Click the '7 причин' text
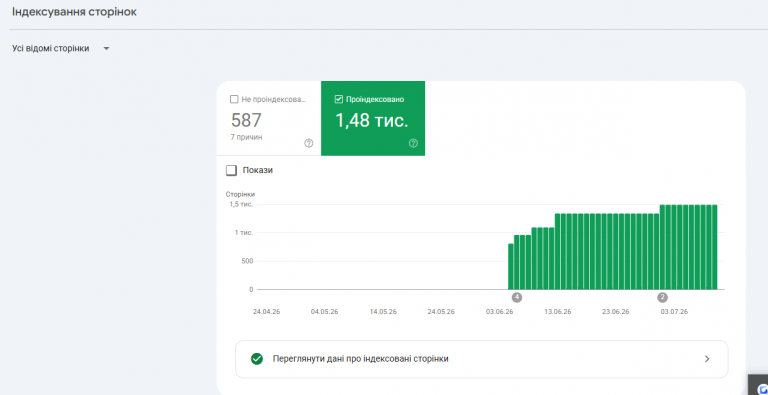This screenshot has height=395, width=768. (246, 137)
